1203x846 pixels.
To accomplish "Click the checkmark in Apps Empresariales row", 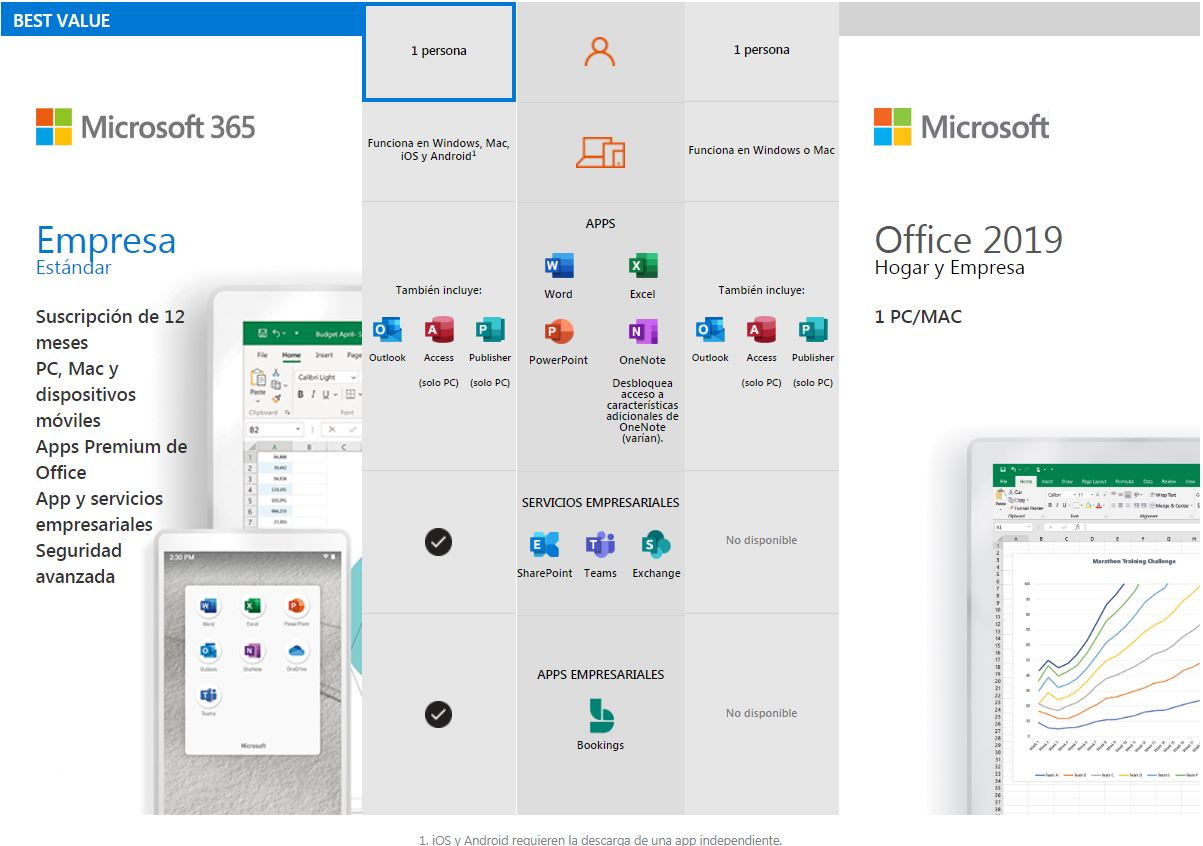I will pos(438,714).
